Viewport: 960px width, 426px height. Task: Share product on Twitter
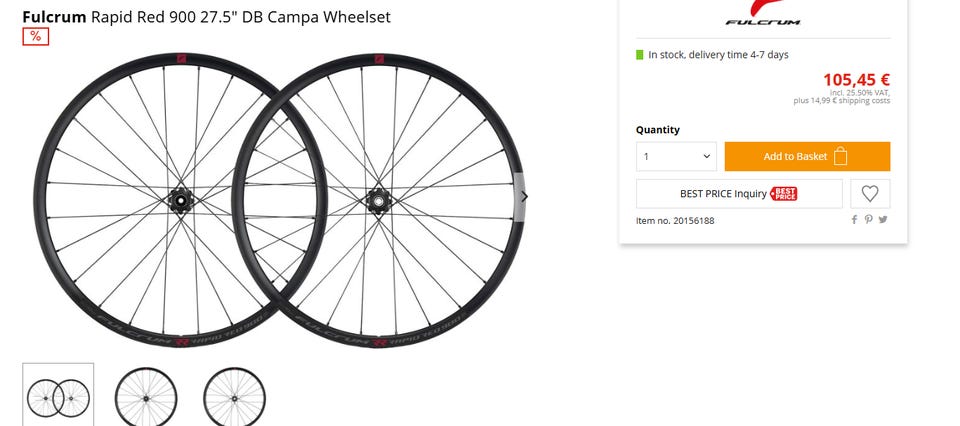[883, 220]
